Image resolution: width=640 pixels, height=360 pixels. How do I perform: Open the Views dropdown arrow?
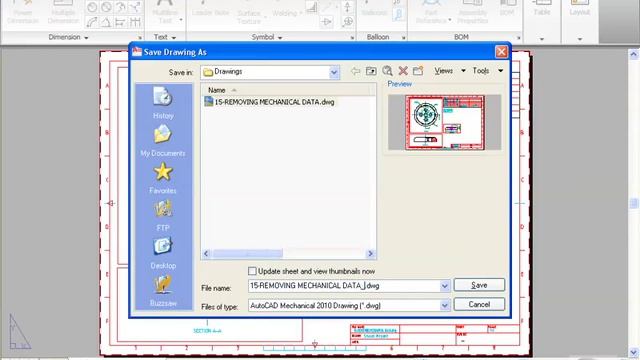click(x=463, y=71)
